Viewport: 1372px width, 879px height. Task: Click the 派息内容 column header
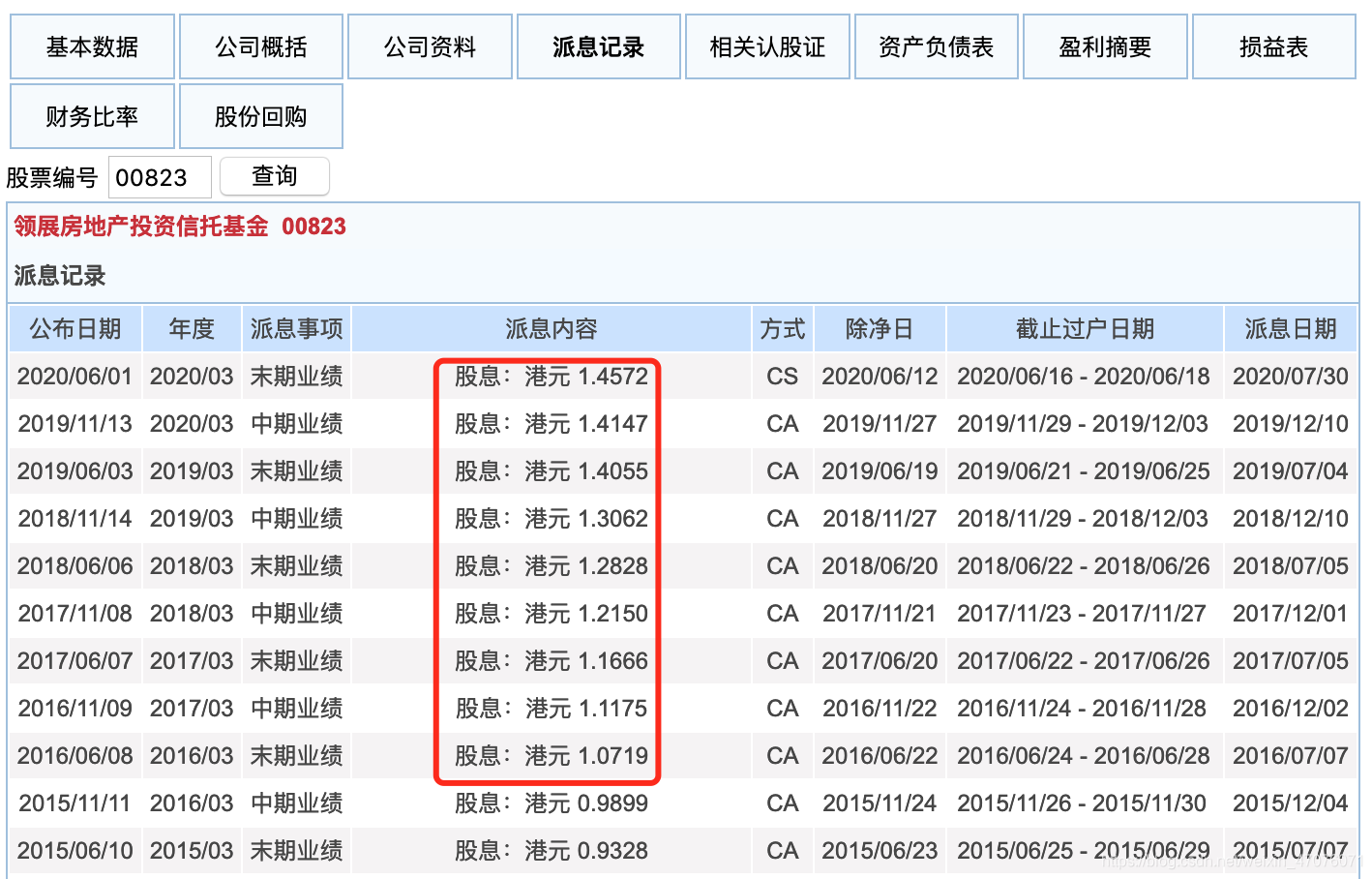552,329
